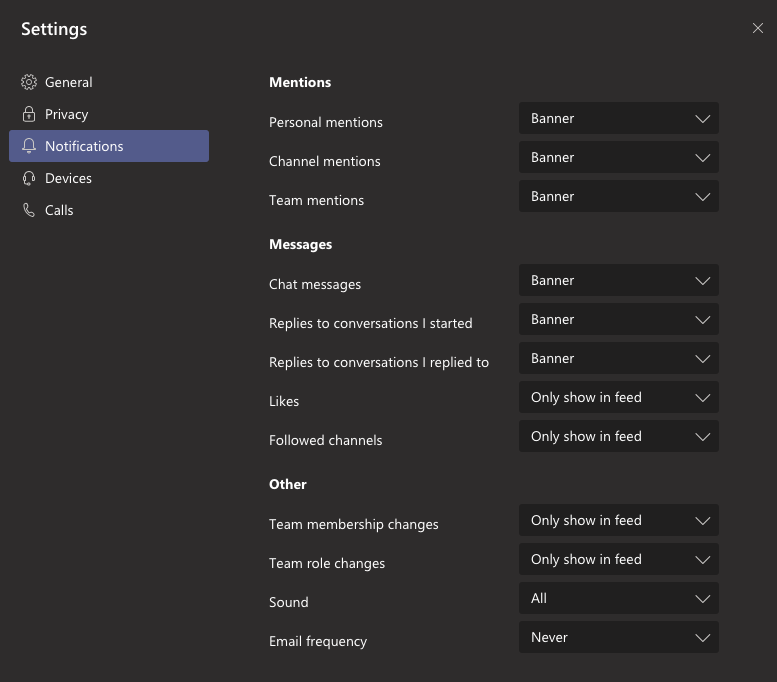Close the Settings dialog
Screen dimensions: 777x682
758,28
